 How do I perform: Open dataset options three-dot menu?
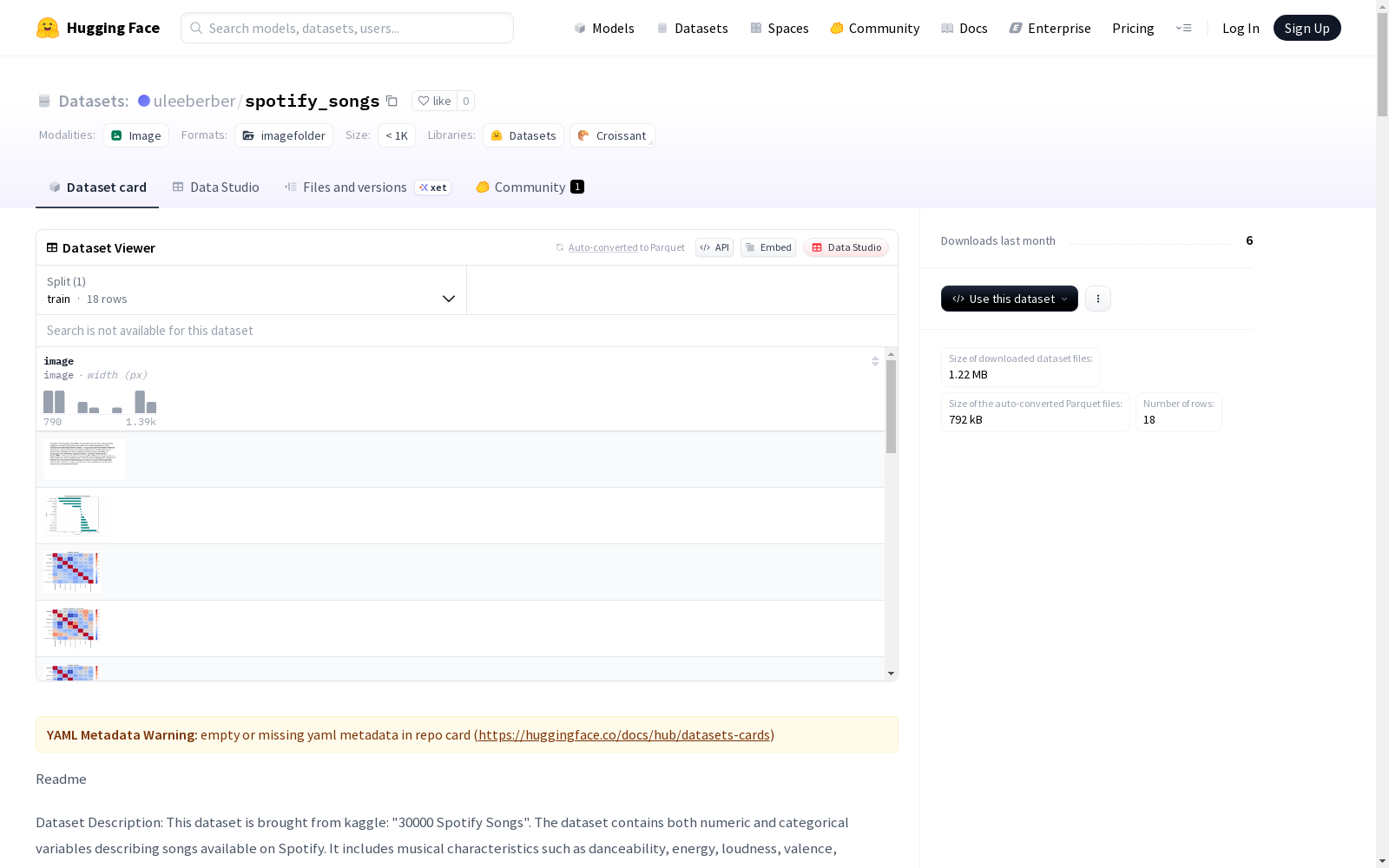click(1098, 299)
